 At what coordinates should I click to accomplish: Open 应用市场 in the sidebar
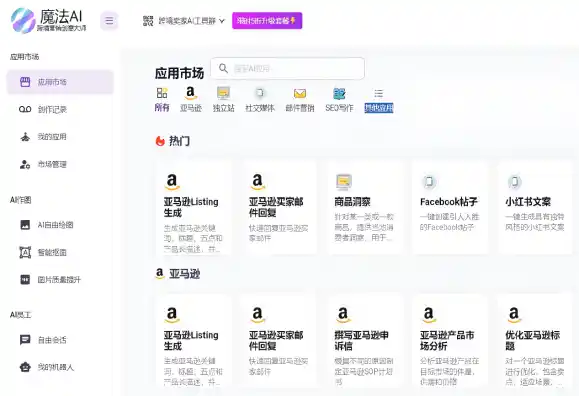60,82
